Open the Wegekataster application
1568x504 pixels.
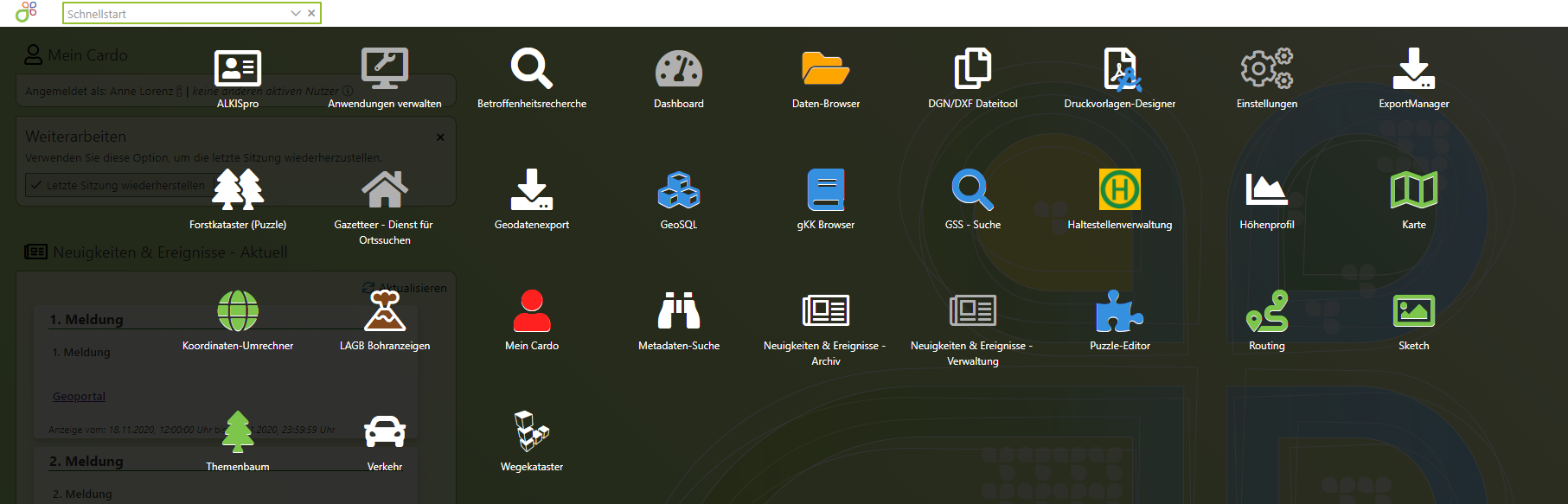click(532, 431)
